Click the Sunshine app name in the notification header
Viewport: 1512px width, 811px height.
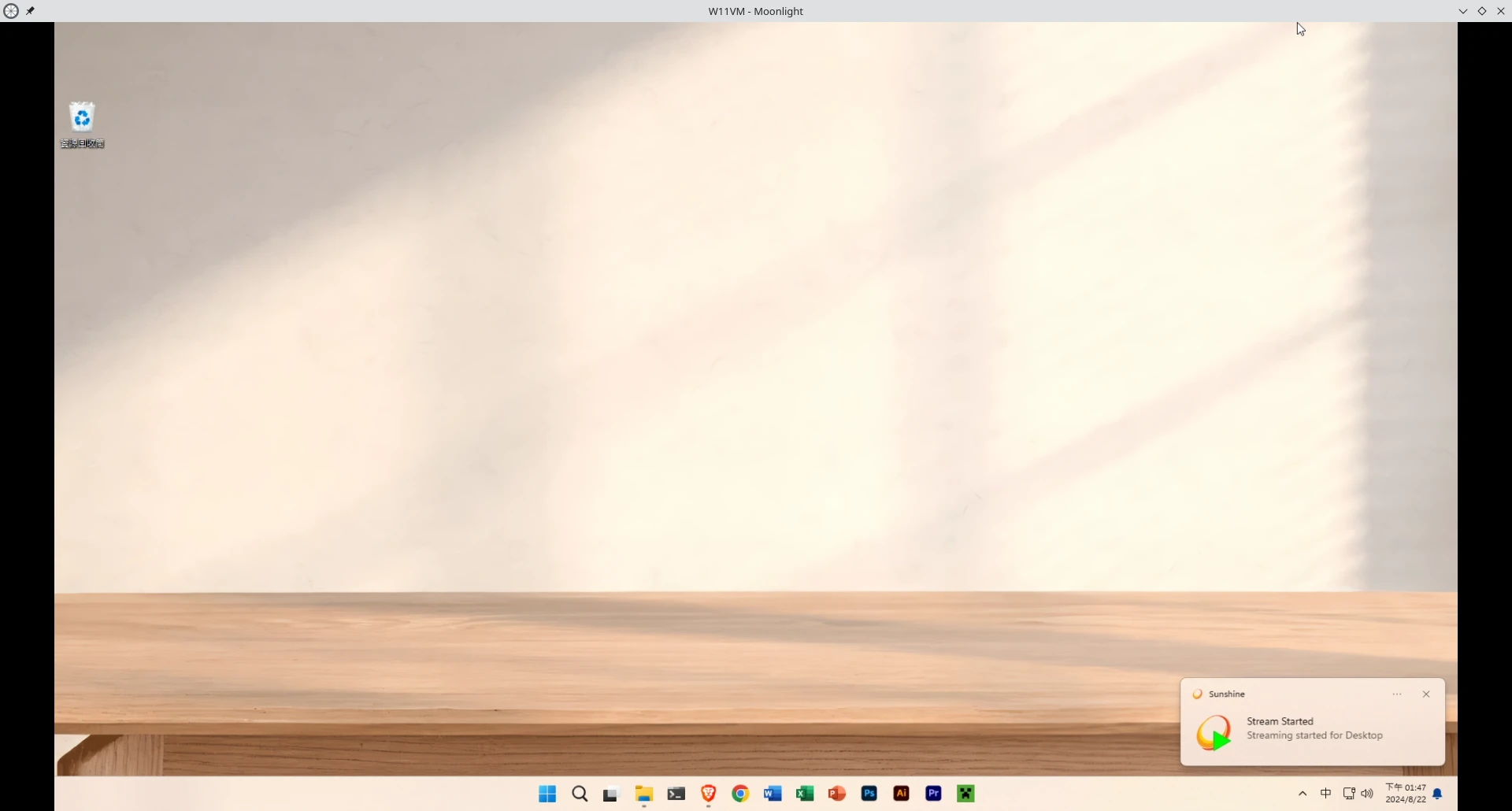1227,694
